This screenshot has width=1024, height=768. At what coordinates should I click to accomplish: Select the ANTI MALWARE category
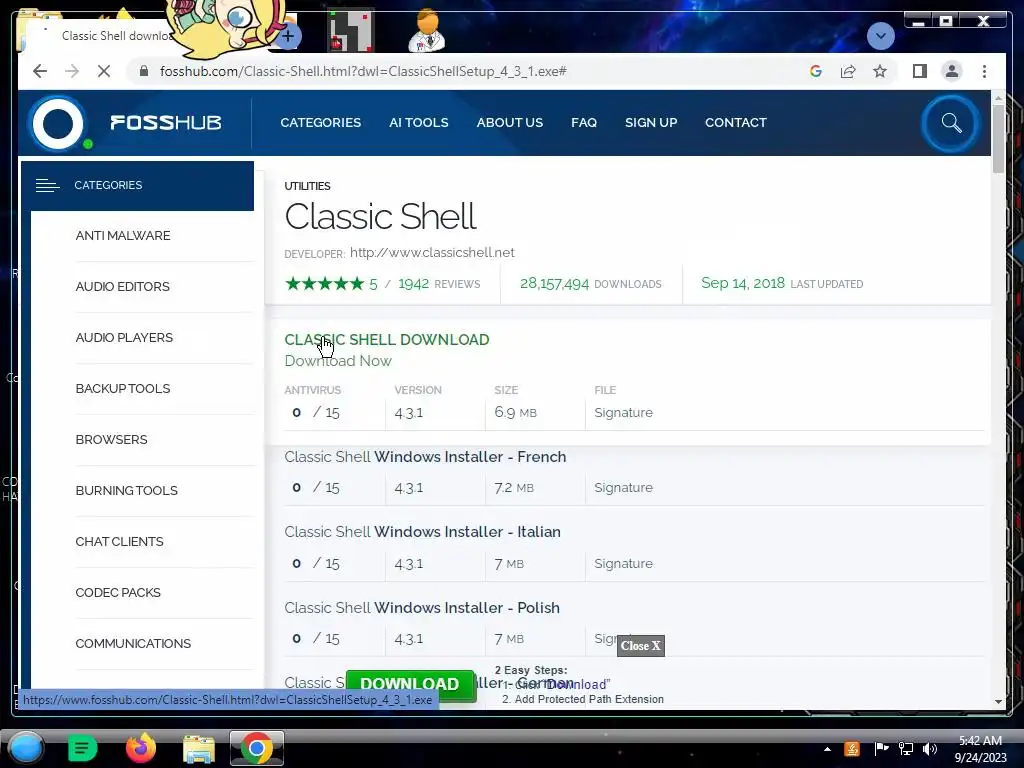tap(123, 236)
